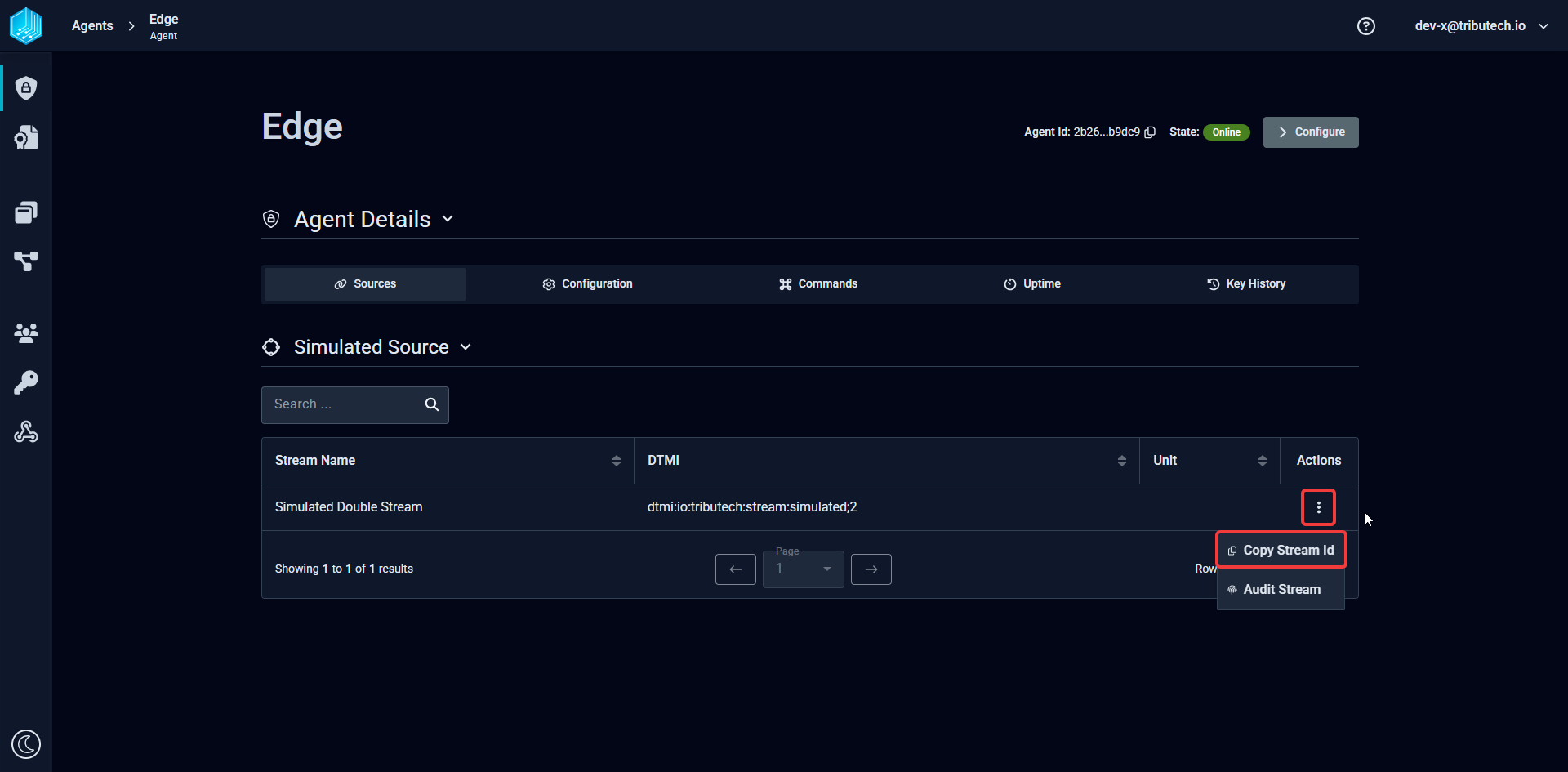The image size is (1568, 772).
Task: Open the sidebar icon below the shield
Action: click(26, 137)
